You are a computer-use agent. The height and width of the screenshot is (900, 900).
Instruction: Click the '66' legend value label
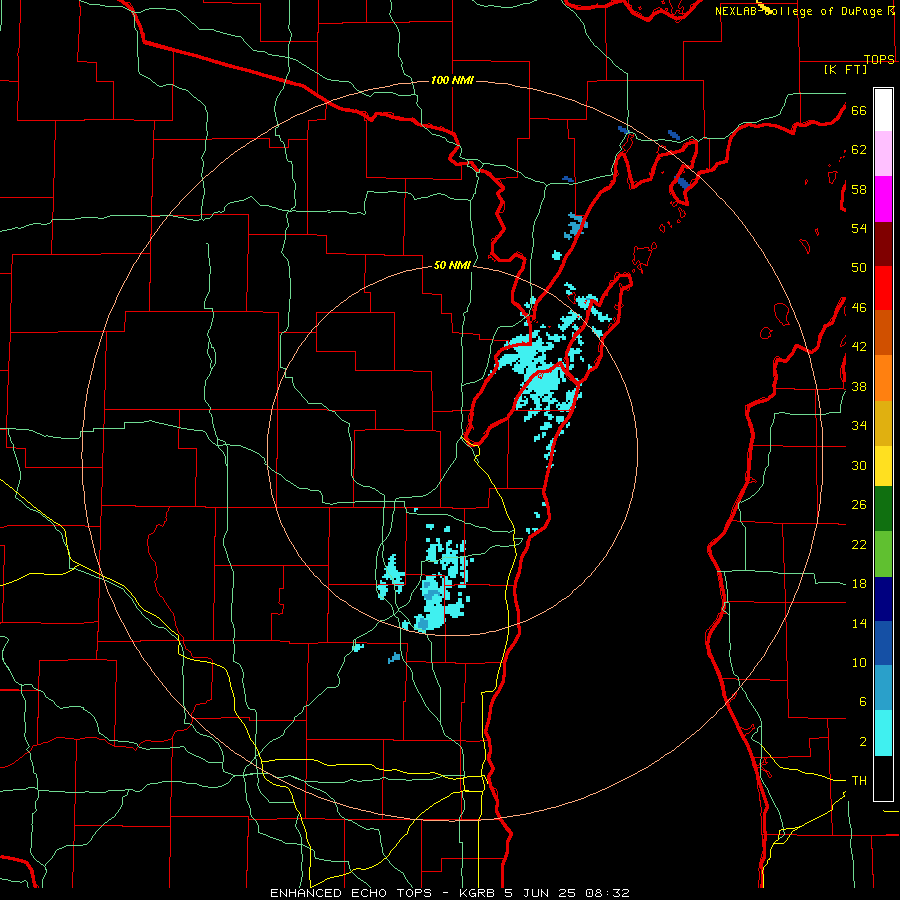859,110
